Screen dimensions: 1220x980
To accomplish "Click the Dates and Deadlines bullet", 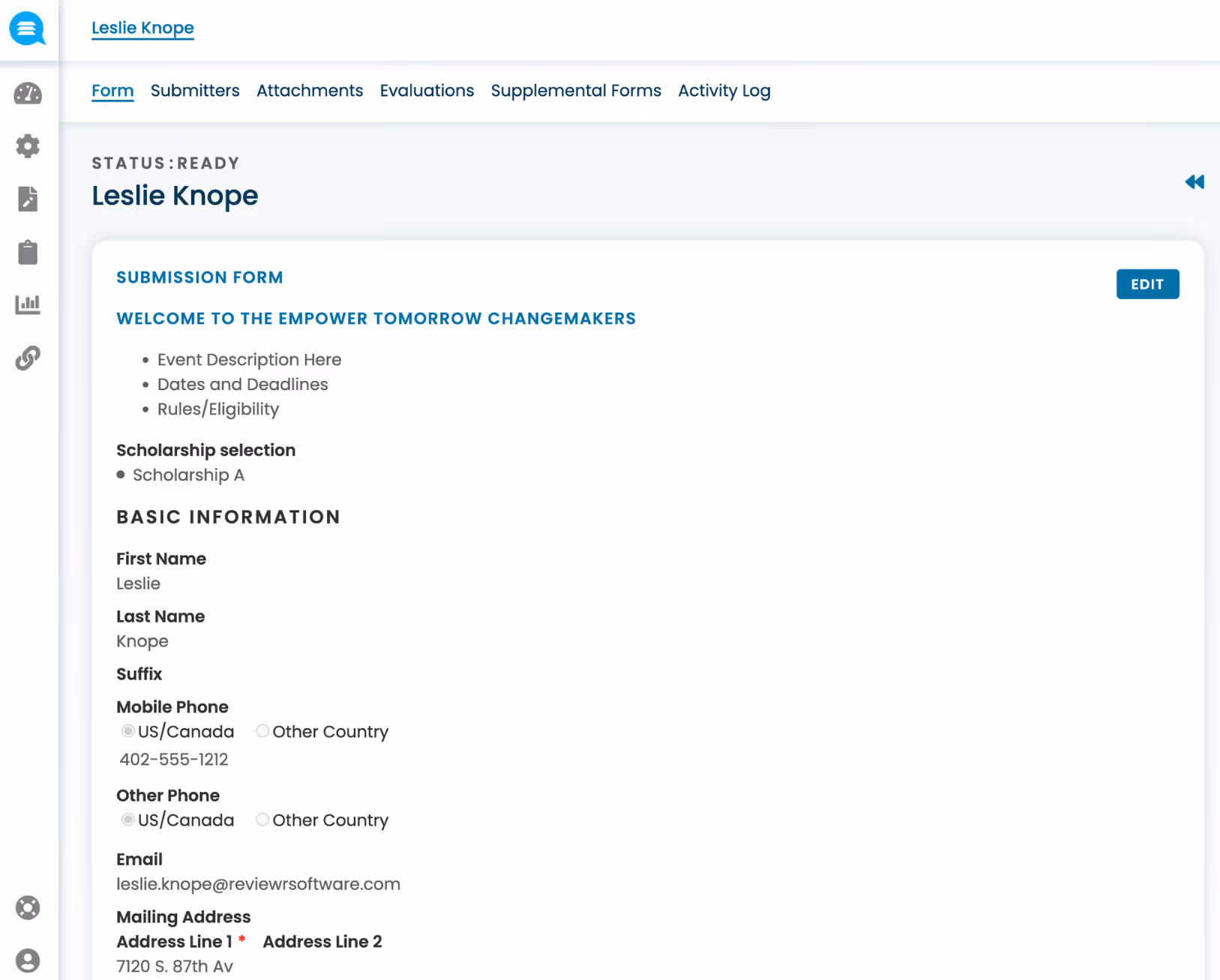I will [242, 385].
